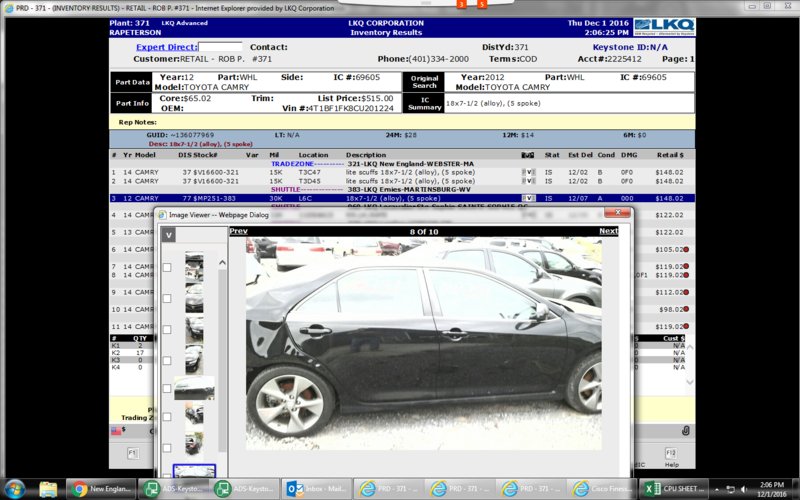Select row 2 with location T3D45

pos(402,181)
